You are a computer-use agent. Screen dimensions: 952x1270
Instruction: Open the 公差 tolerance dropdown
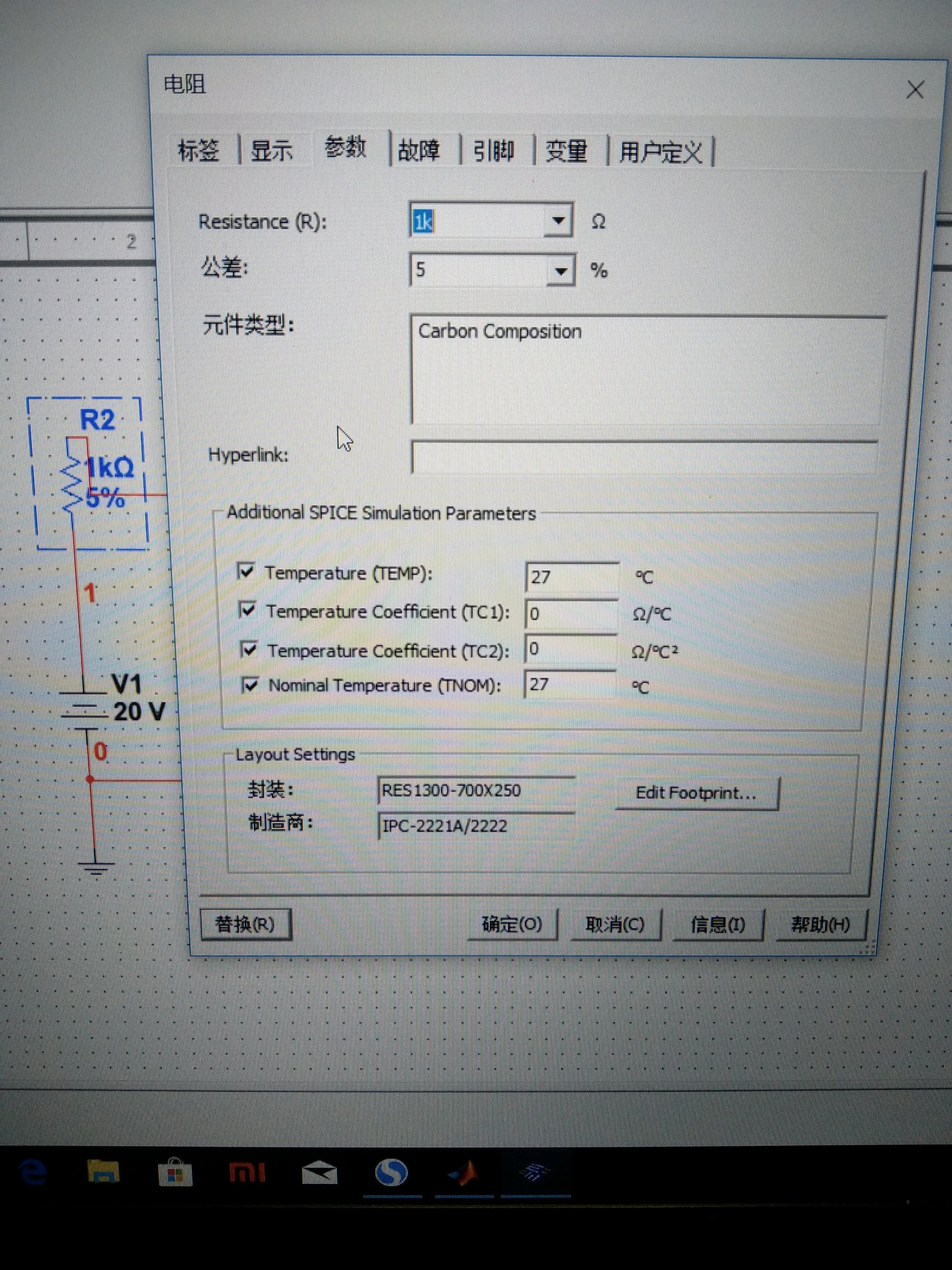[x=561, y=271]
